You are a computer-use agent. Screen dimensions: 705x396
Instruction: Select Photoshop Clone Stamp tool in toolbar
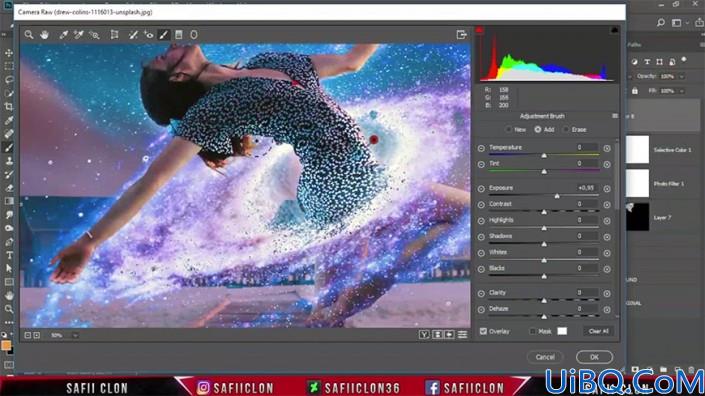(x=9, y=161)
